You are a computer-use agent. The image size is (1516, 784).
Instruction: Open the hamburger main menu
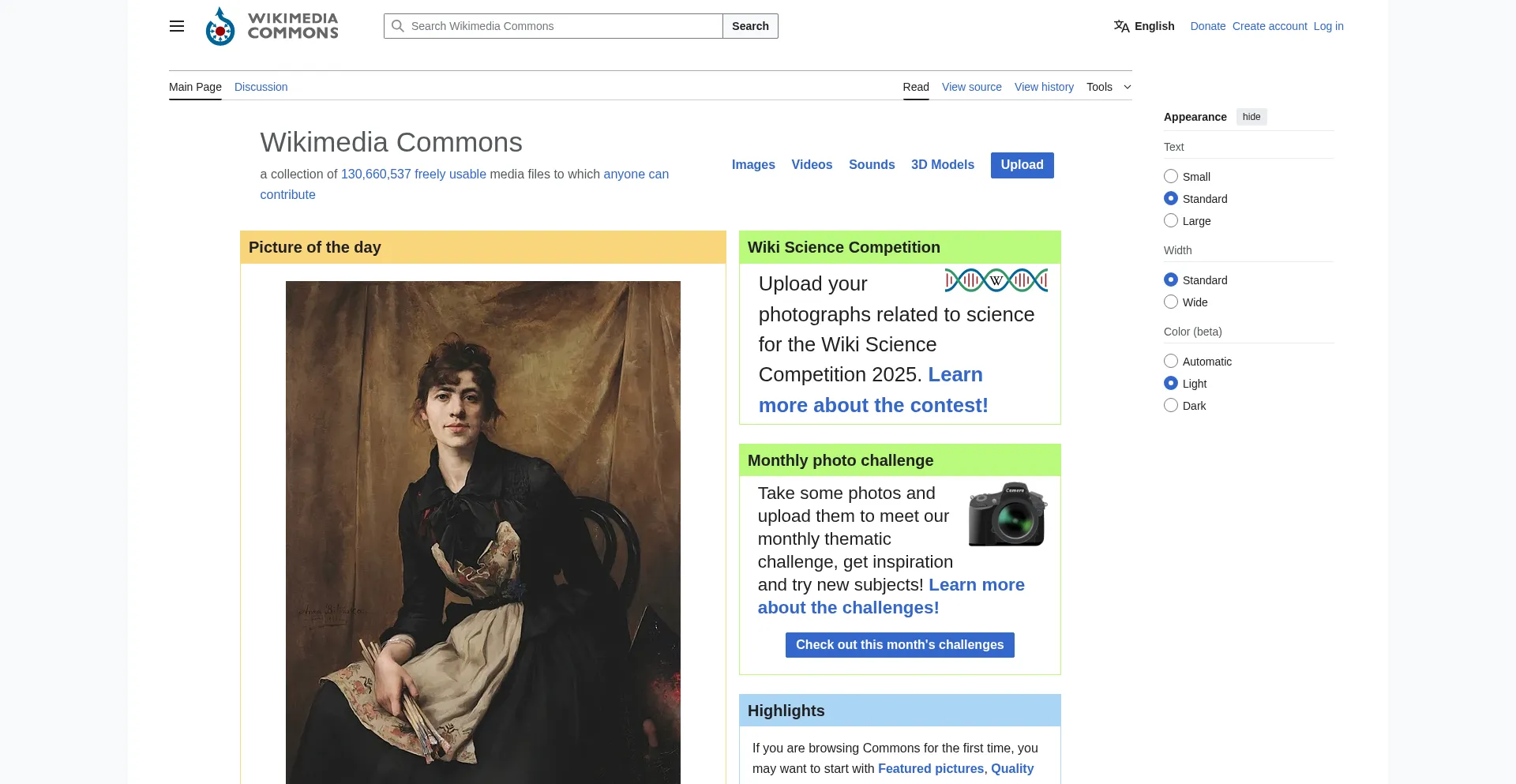pos(177,26)
